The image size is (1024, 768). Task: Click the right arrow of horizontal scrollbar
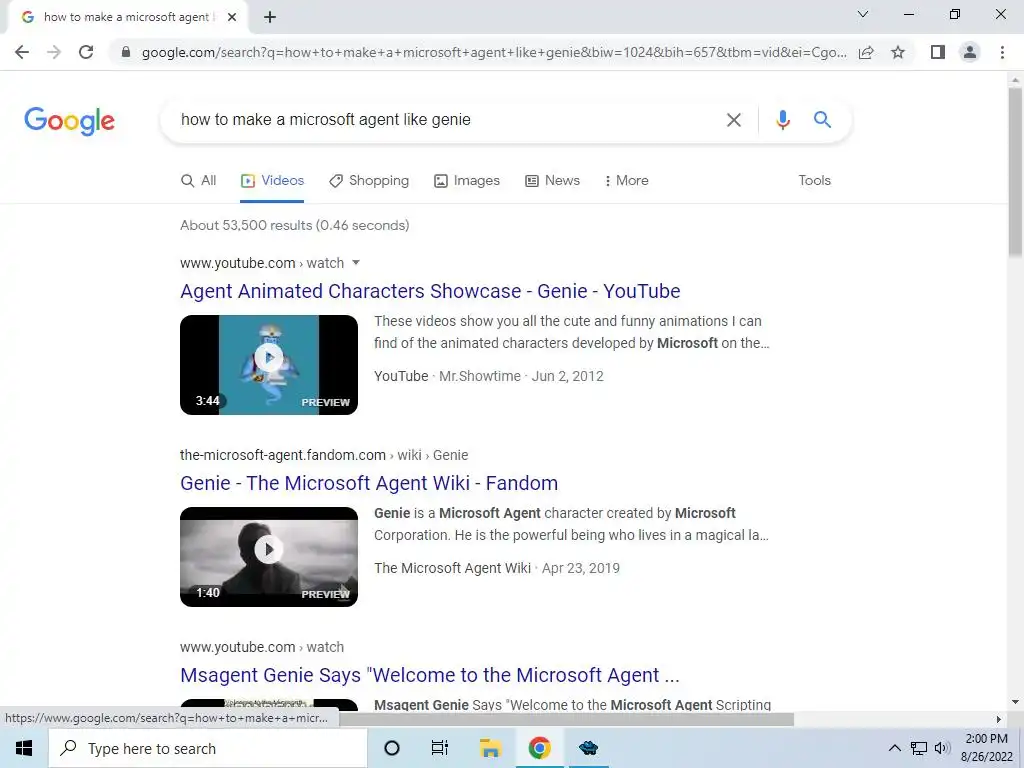(998, 720)
